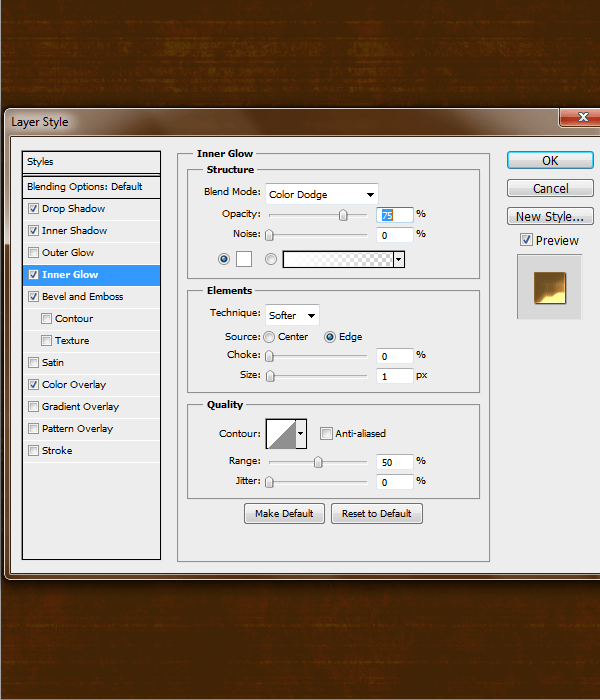Choose Center as the glow source
This screenshot has height=700, width=600.
269,337
